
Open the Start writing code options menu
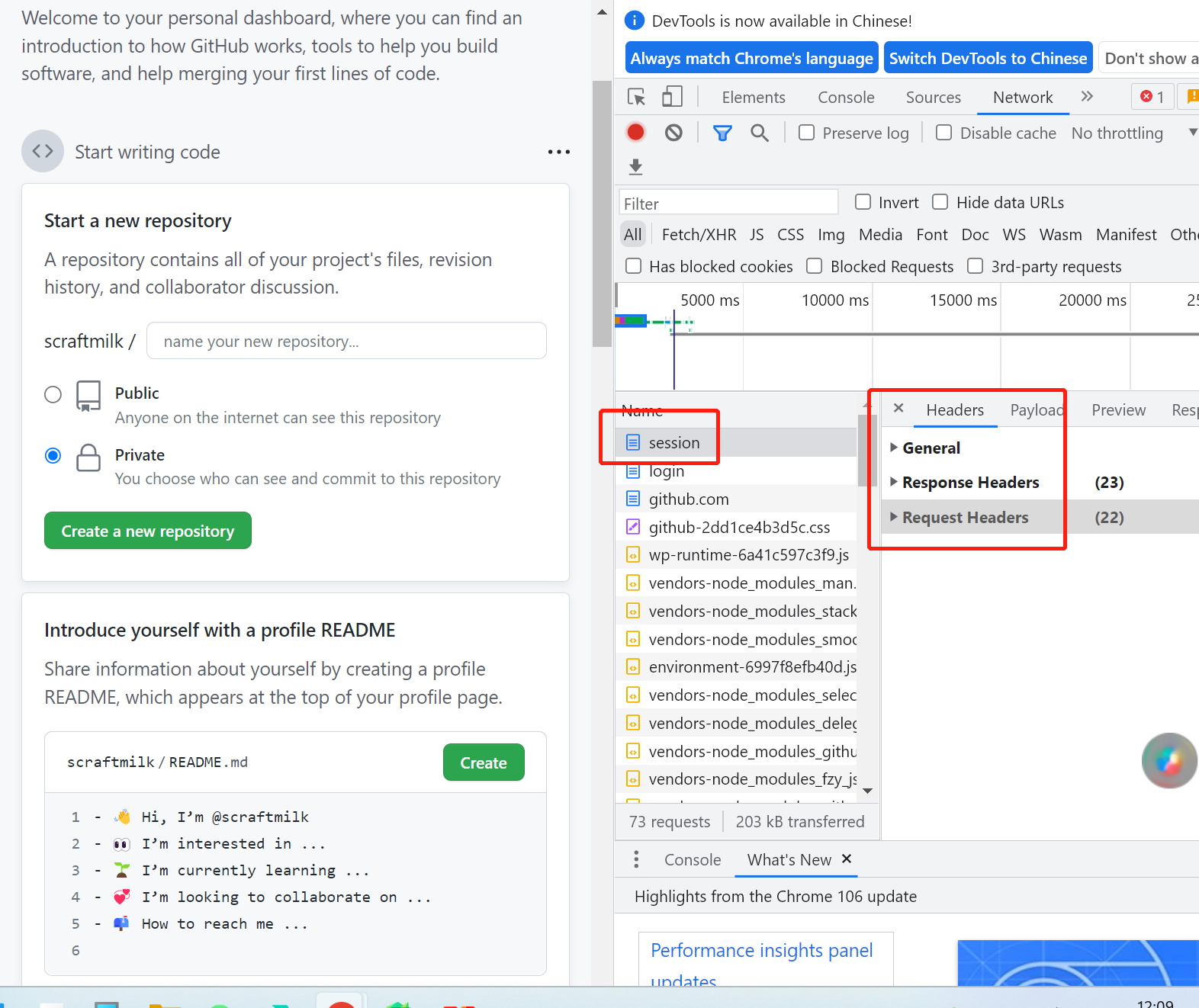[x=558, y=152]
